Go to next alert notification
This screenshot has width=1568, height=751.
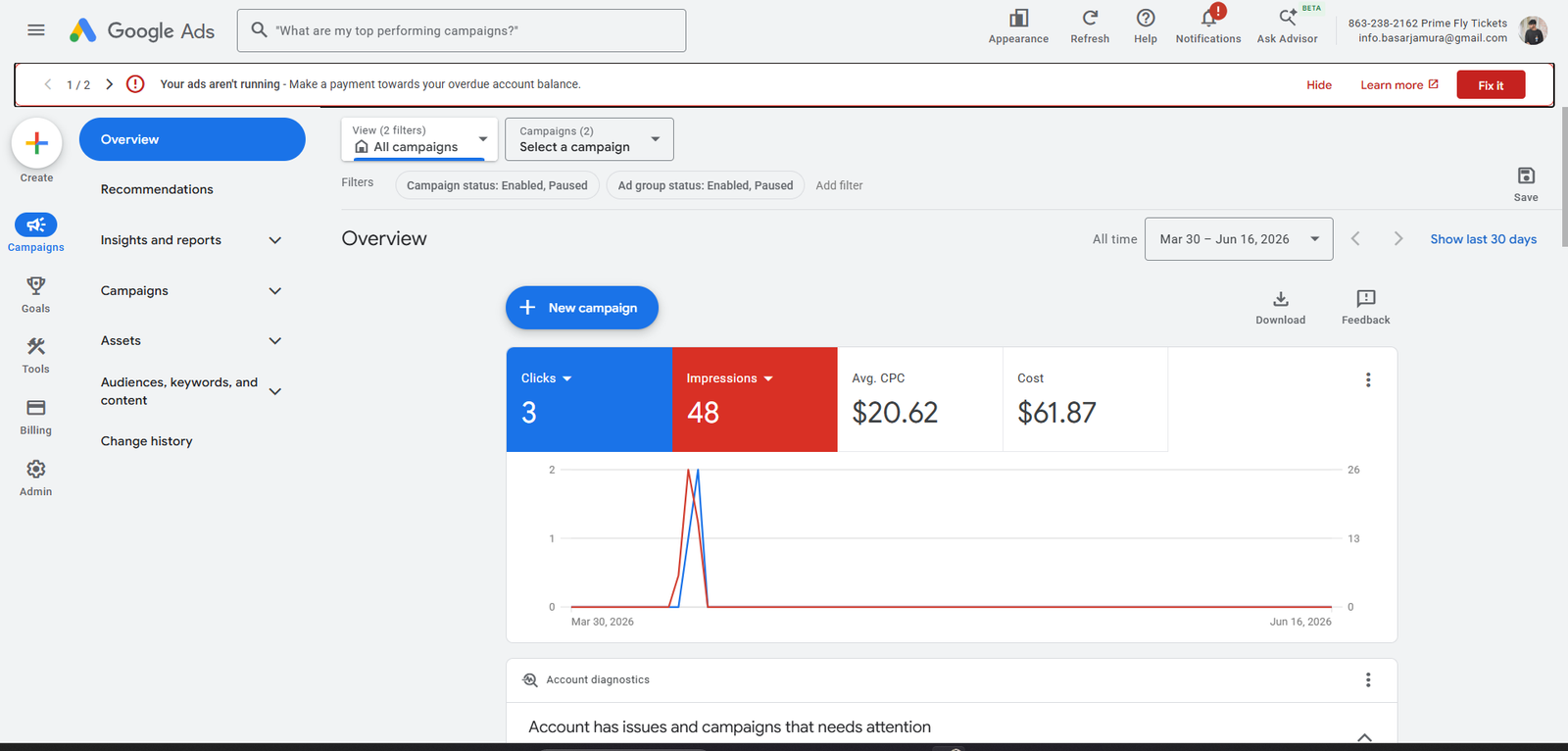[109, 84]
